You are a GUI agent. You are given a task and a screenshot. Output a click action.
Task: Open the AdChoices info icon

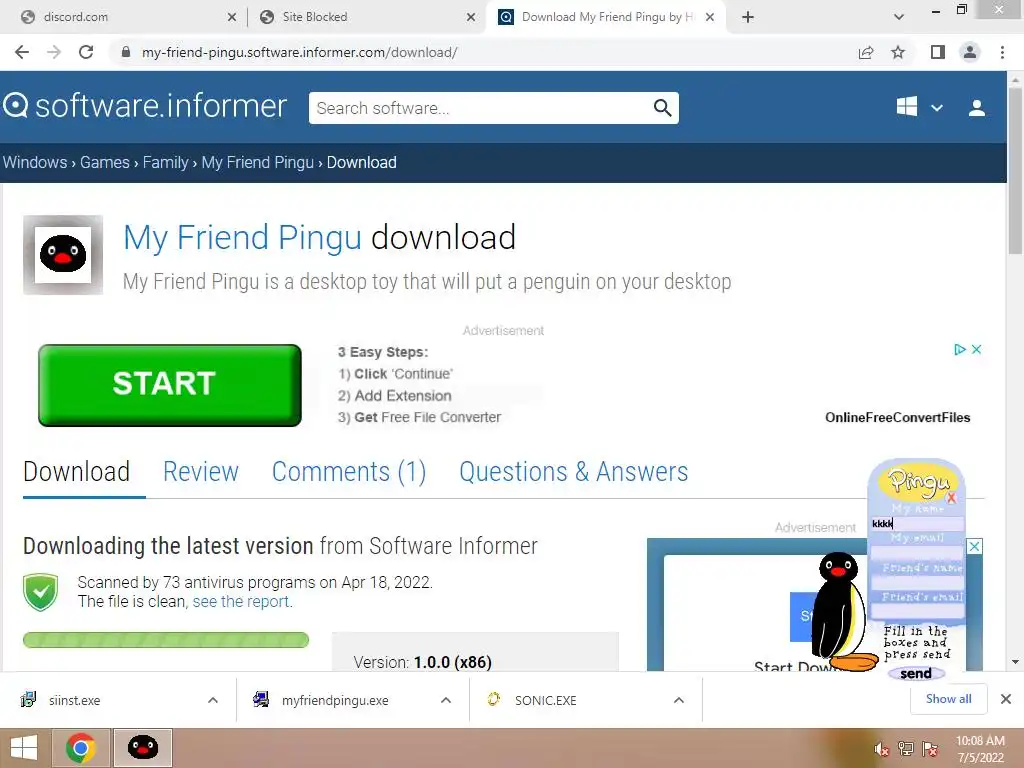(x=959, y=349)
